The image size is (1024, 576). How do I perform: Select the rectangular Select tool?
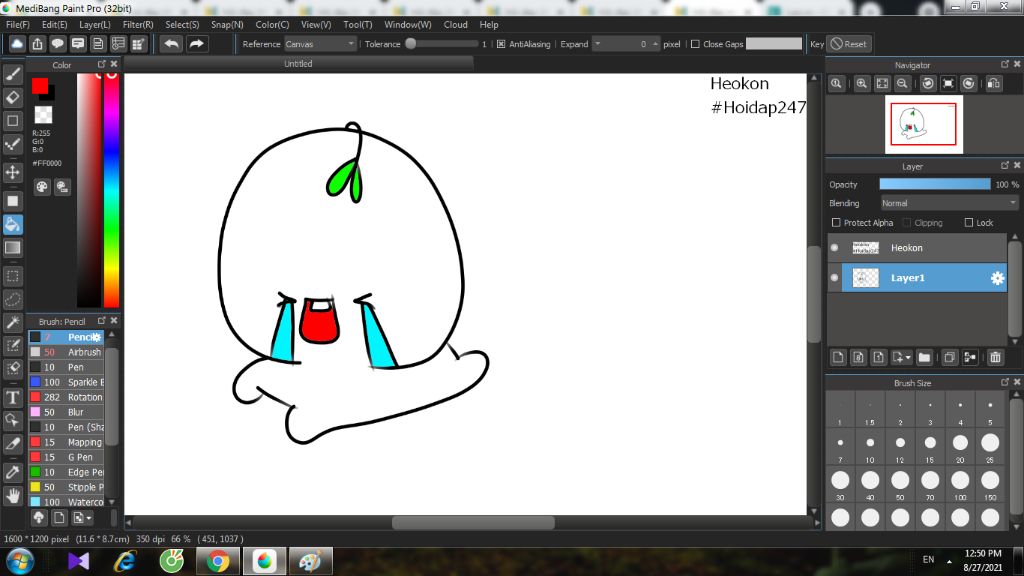pos(12,276)
